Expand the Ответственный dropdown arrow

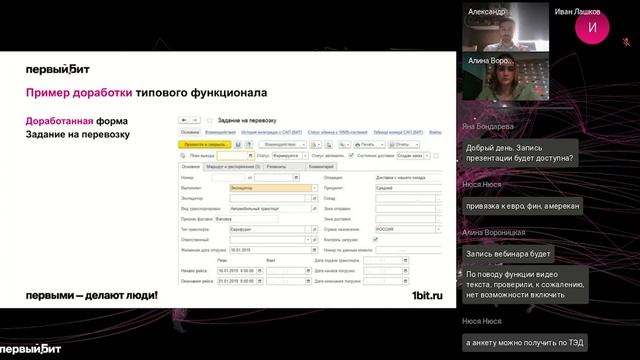pos(308,240)
